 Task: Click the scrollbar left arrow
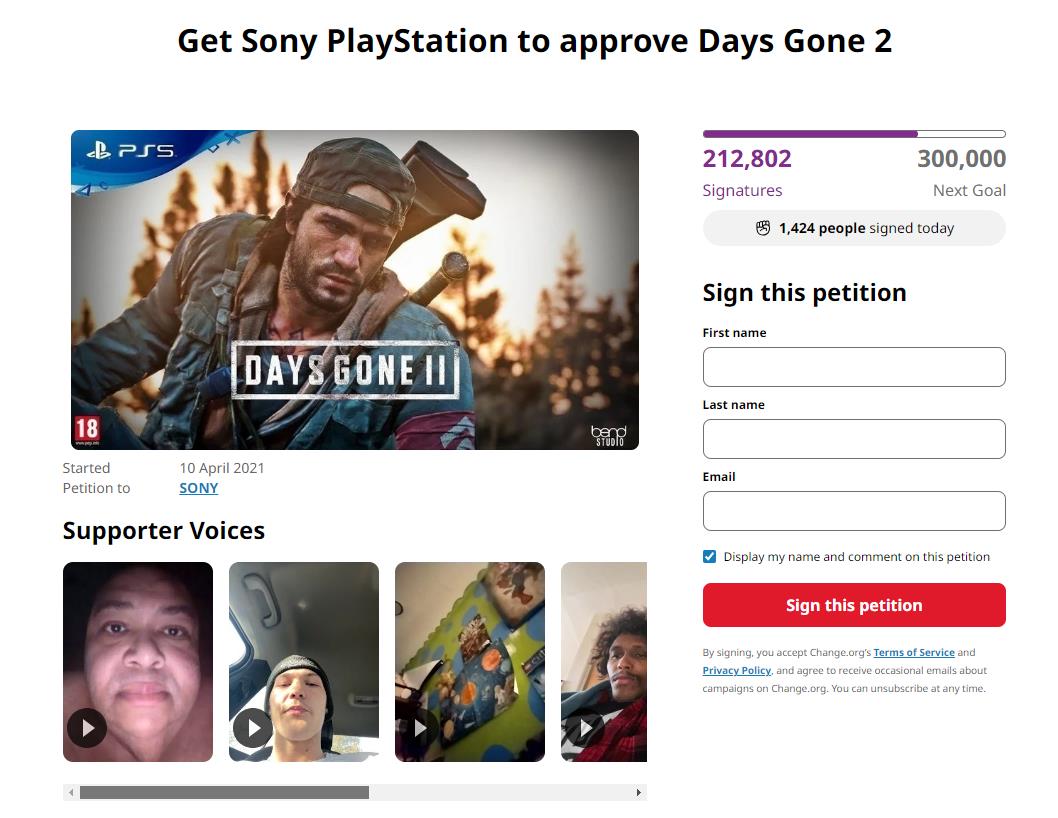pyautogui.click(x=71, y=793)
